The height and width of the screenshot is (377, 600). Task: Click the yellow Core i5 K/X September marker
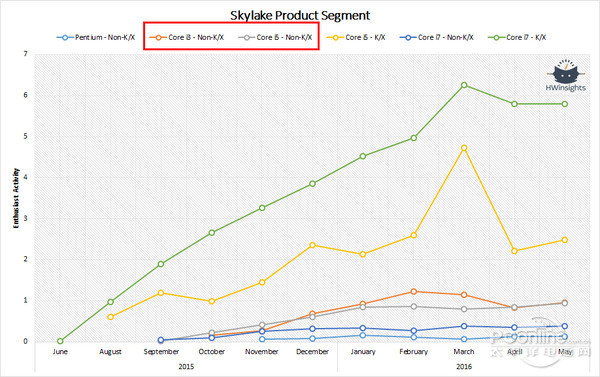pyautogui.click(x=161, y=293)
